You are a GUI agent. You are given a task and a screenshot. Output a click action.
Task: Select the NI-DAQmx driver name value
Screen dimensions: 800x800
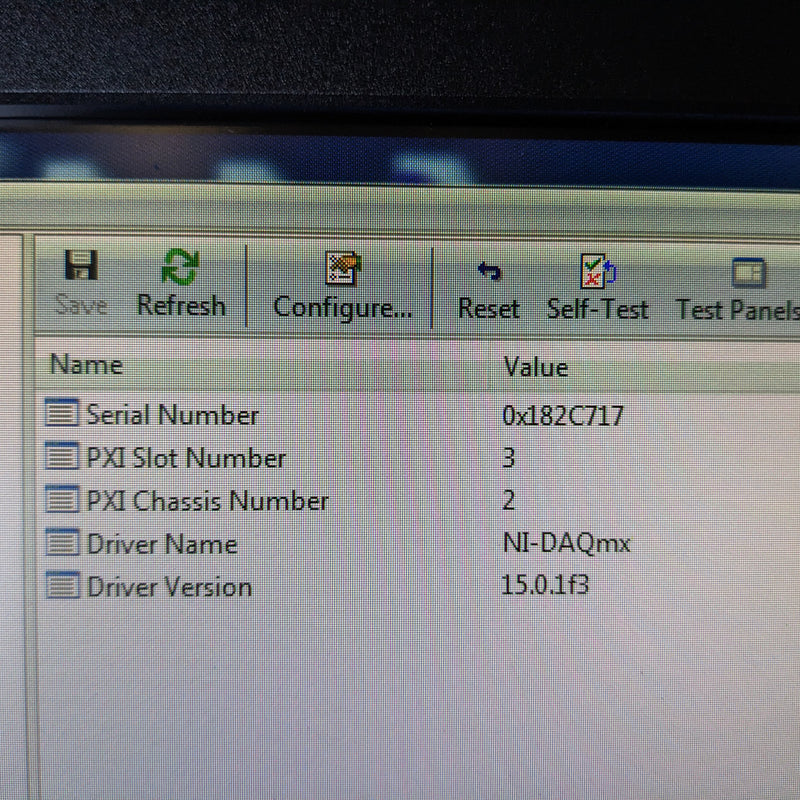point(567,544)
